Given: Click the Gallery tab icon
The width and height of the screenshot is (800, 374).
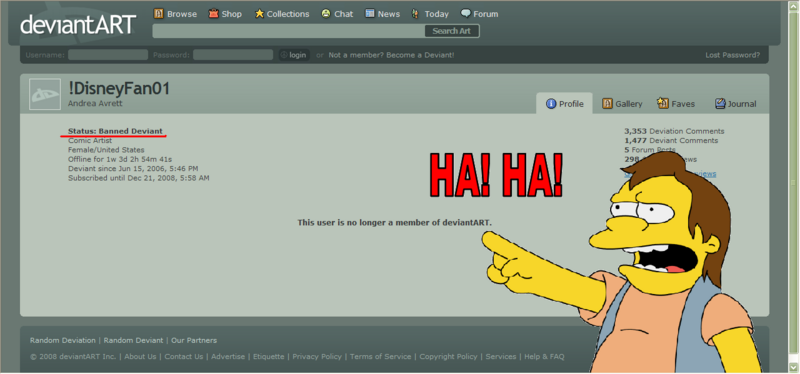Looking at the screenshot, I should [607, 104].
